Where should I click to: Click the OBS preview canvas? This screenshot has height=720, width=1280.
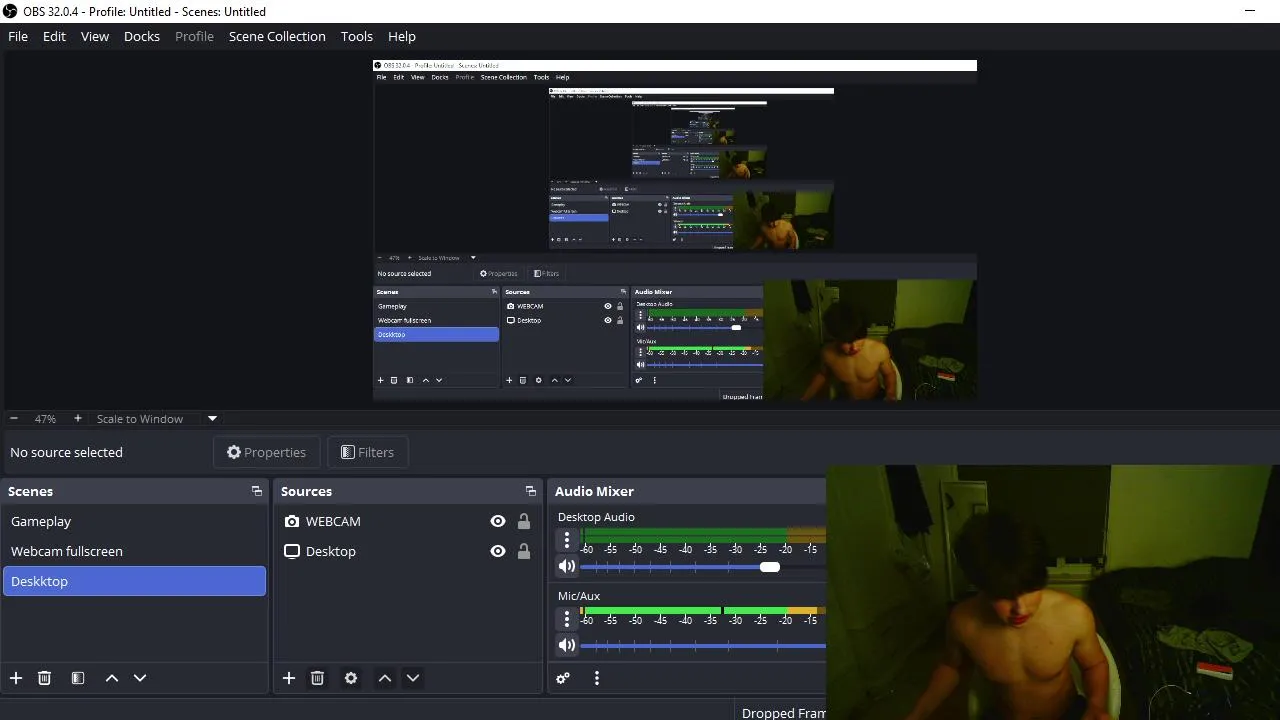[x=675, y=230]
